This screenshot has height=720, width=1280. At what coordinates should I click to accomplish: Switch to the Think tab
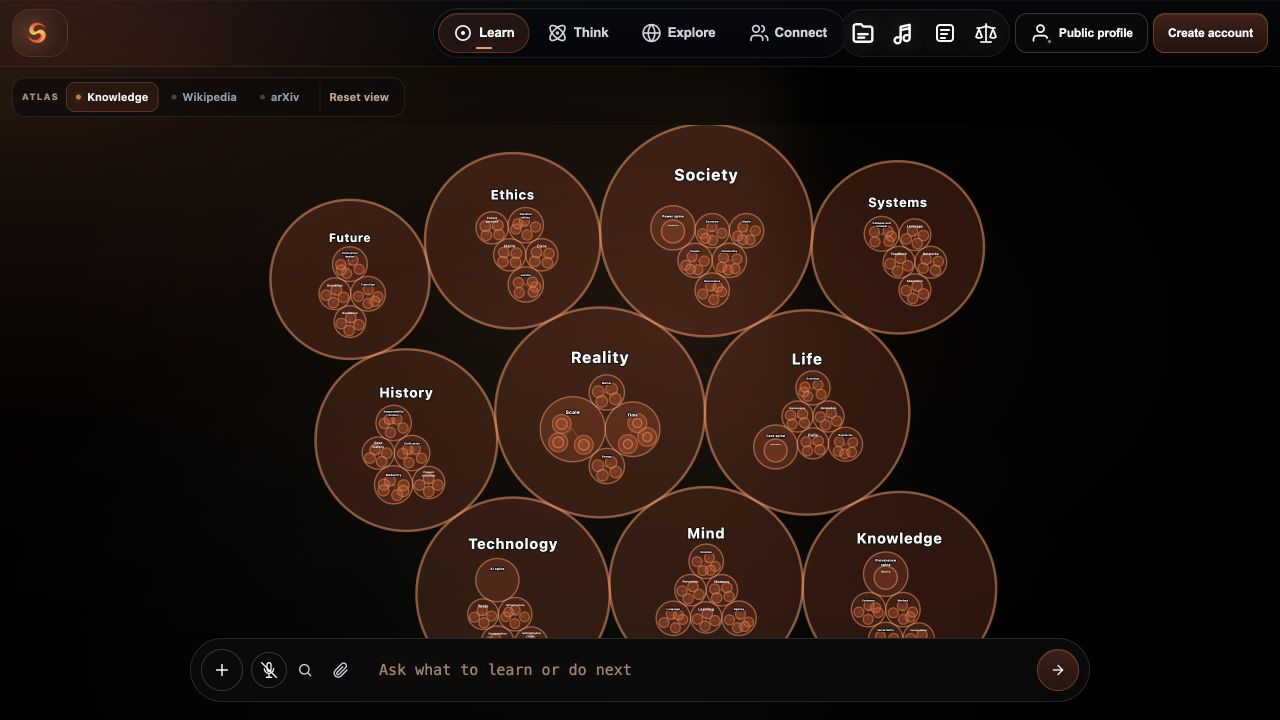579,33
